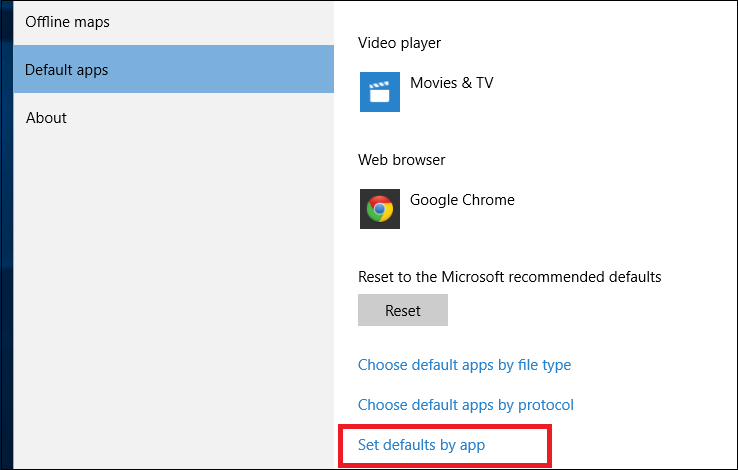738x470 pixels.
Task: Click the Google Chrome app name
Action: (x=462, y=200)
